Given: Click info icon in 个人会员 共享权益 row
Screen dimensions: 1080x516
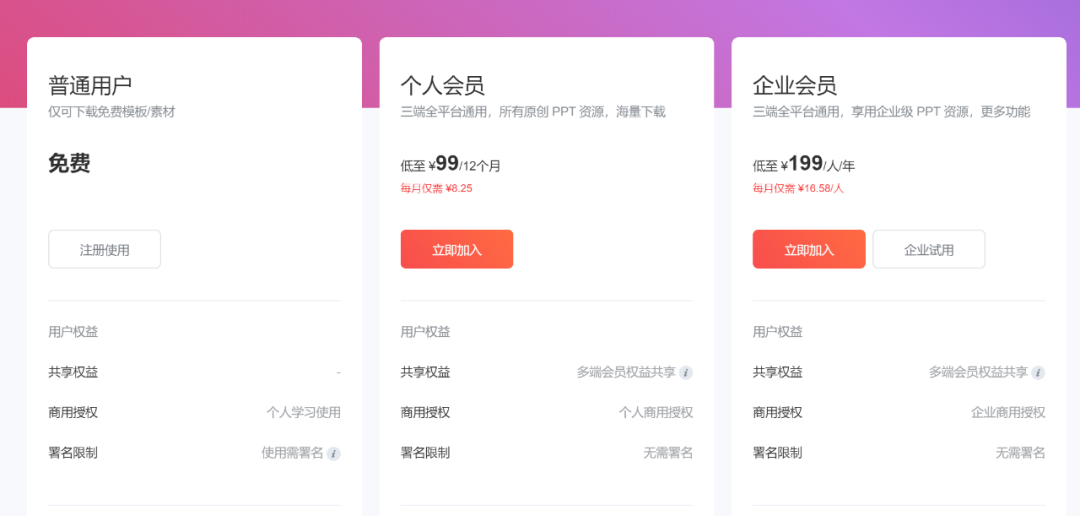Looking at the screenshot, I should [685, 373].
